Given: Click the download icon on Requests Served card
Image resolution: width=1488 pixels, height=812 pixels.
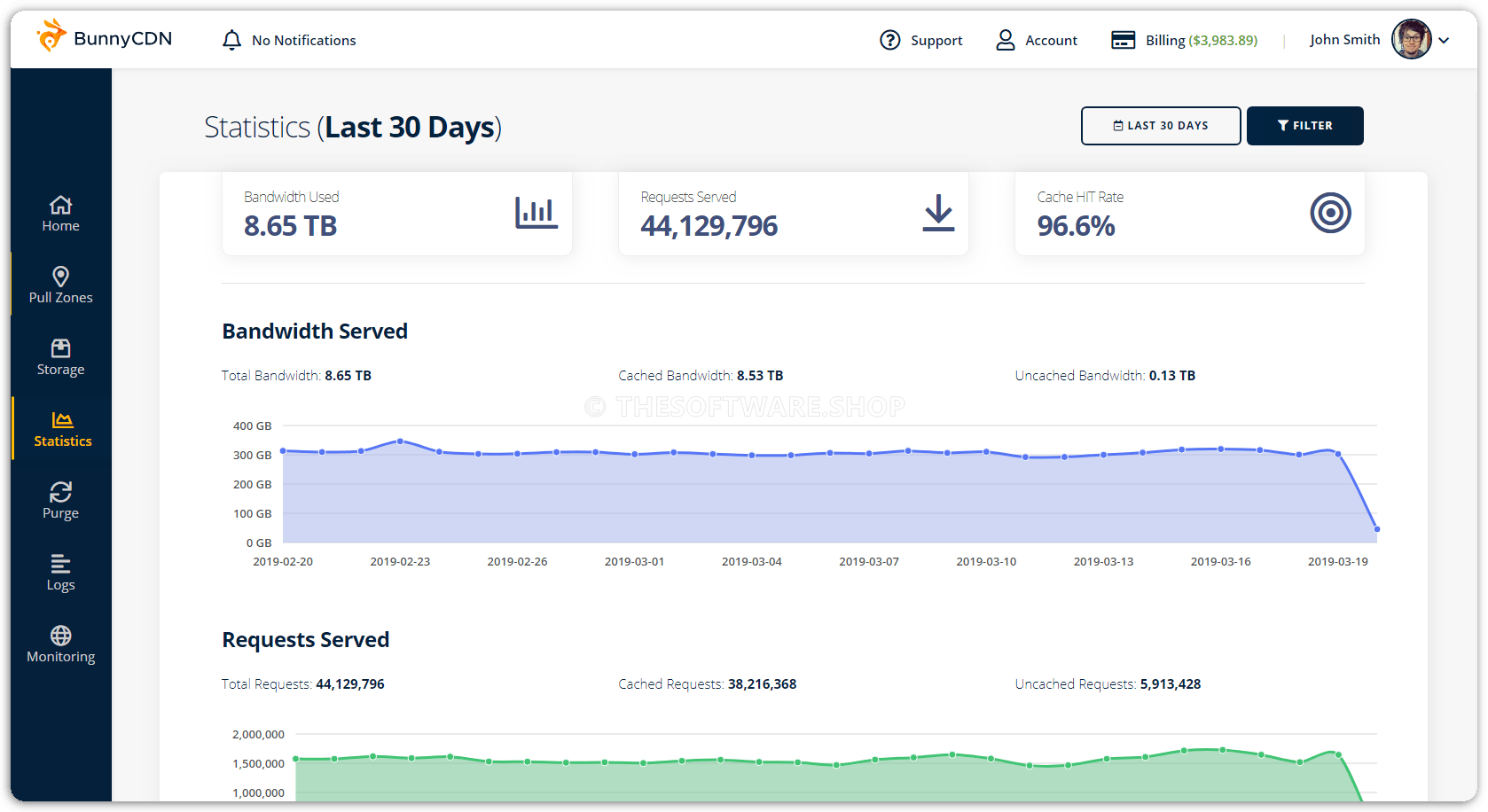Looking at the screenshot, I should (x=938, y=213).
